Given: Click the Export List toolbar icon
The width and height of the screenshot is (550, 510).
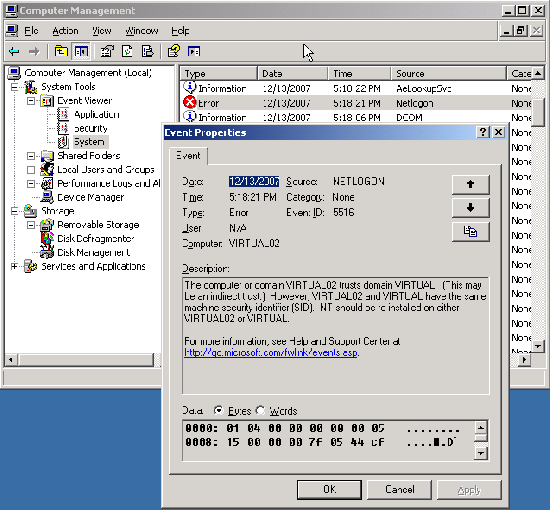Looking at the screenshot, I should (148, 52).
